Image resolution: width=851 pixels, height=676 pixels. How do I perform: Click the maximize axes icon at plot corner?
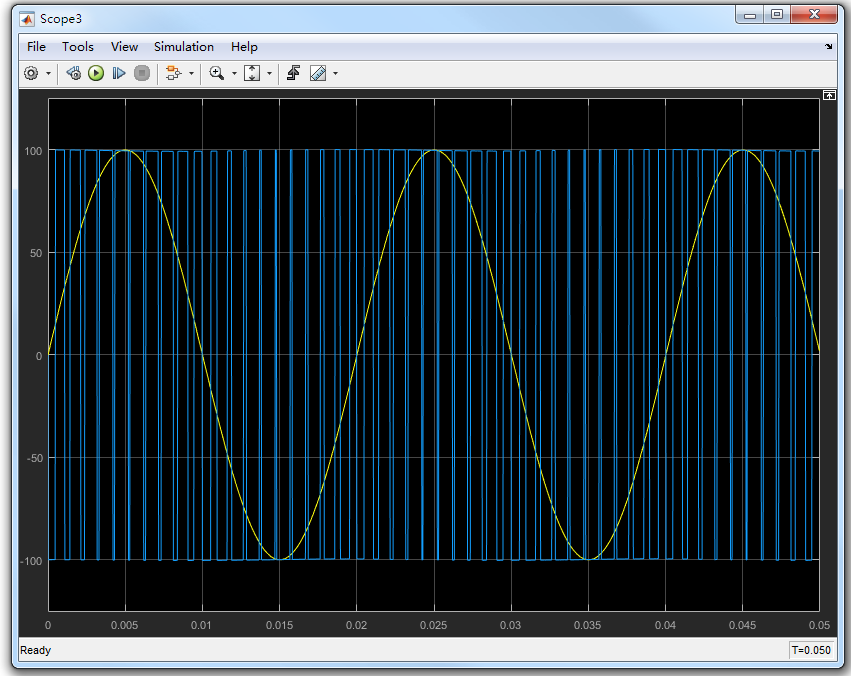[x=829, y=95]
